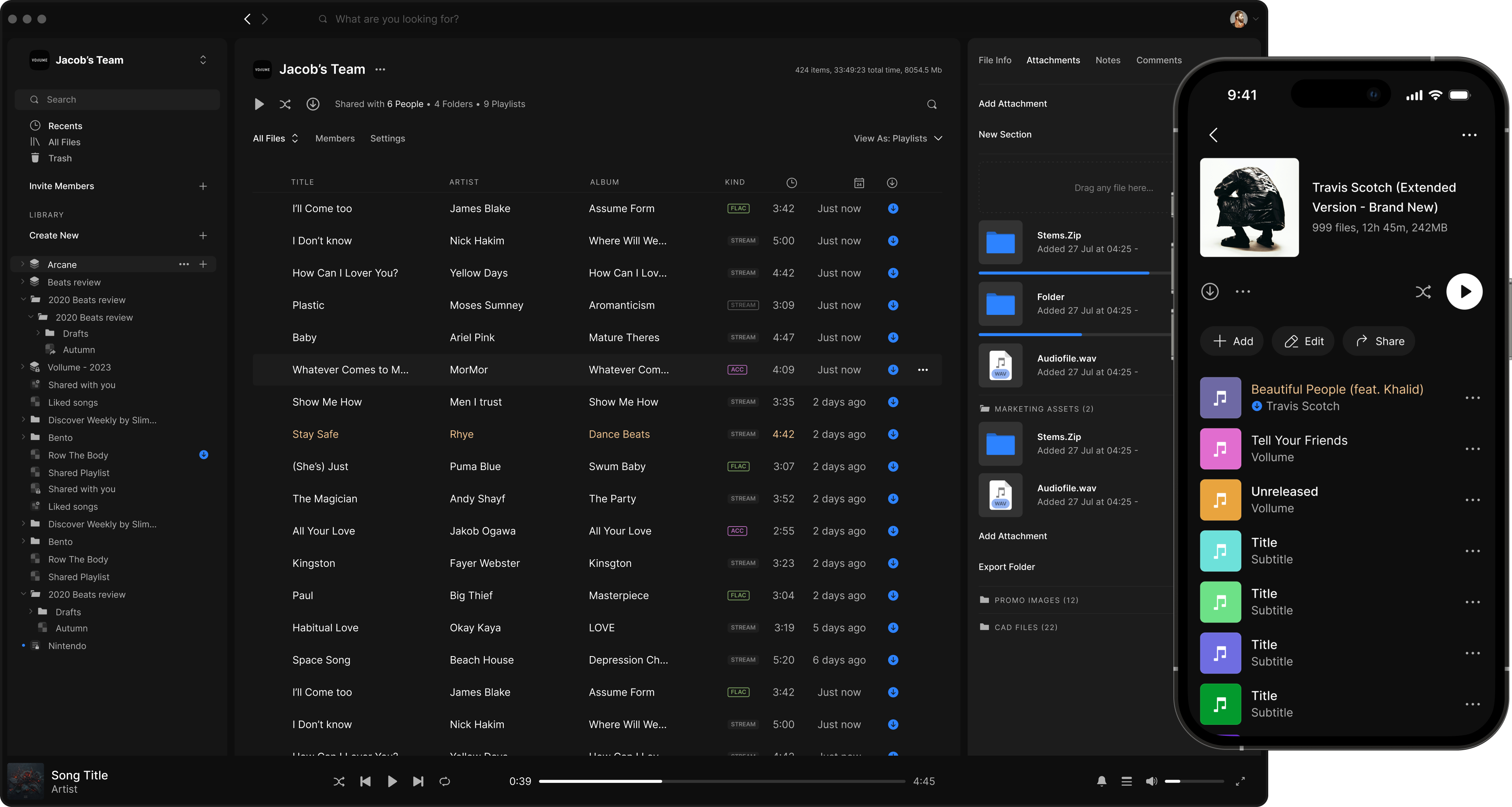Sort by duration clock column icon

791,182
